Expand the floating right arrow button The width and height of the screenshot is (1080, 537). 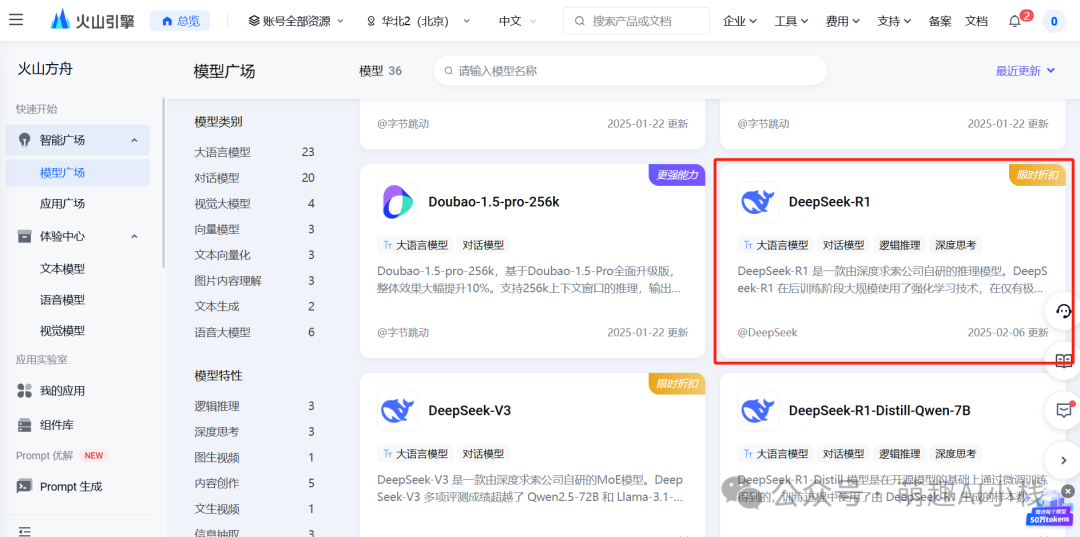[1063, 459]
